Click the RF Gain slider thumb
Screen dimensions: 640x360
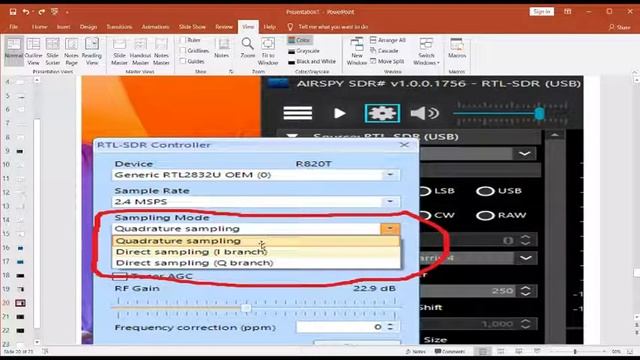246,308
